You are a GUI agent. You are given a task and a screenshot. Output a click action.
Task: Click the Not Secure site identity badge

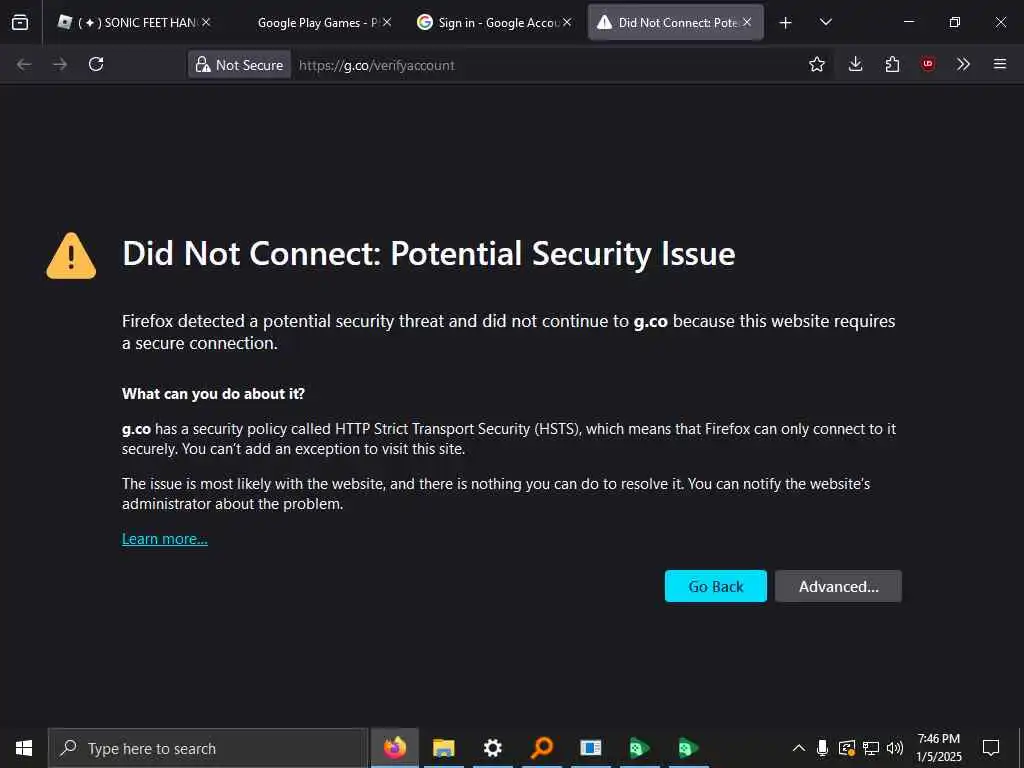click(x=239, y=65)
